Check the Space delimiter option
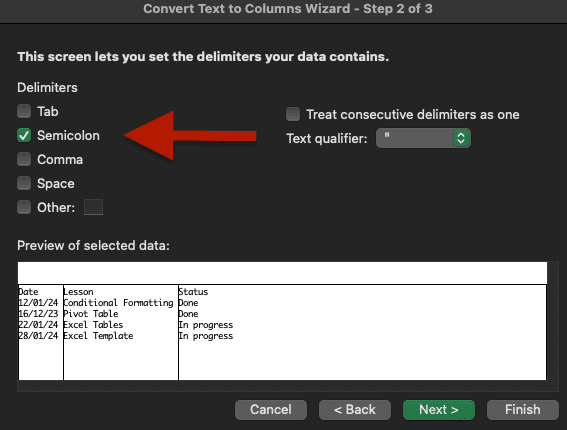Image resolution: width=567 pixels, height=430 pixels. point(24,183)
